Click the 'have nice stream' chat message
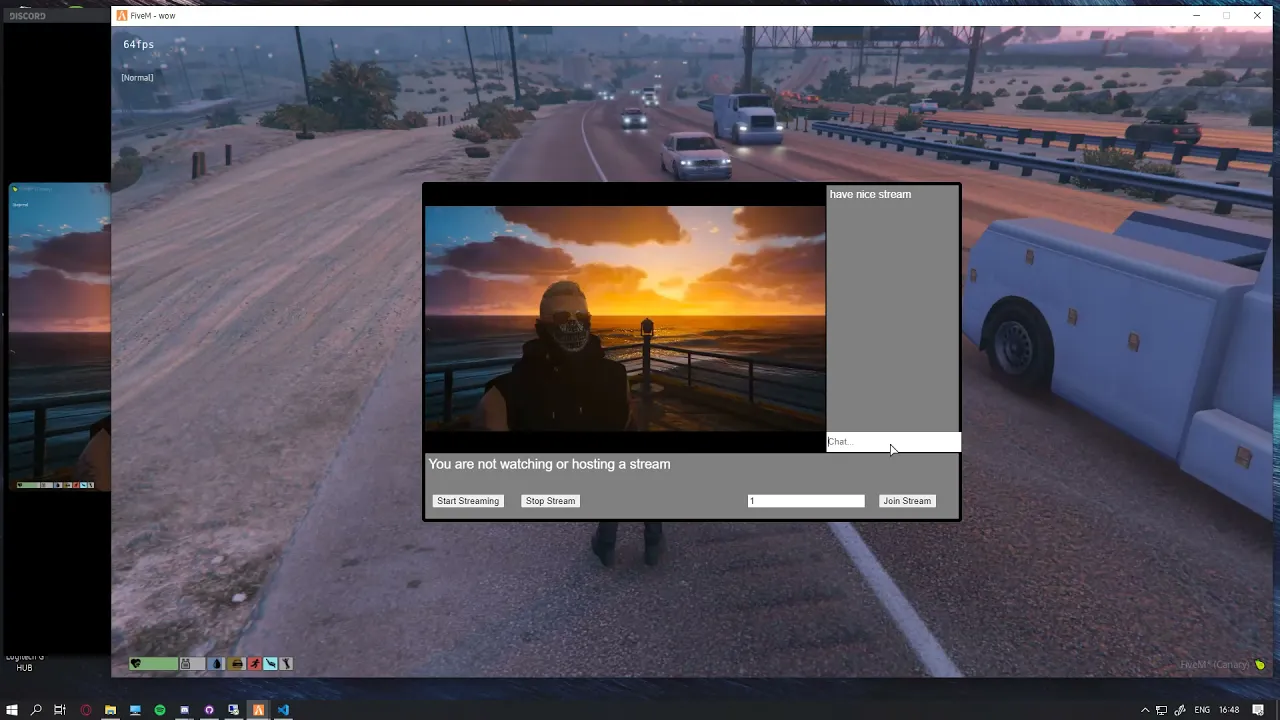 pyautogui.click(x=870, y=194)
